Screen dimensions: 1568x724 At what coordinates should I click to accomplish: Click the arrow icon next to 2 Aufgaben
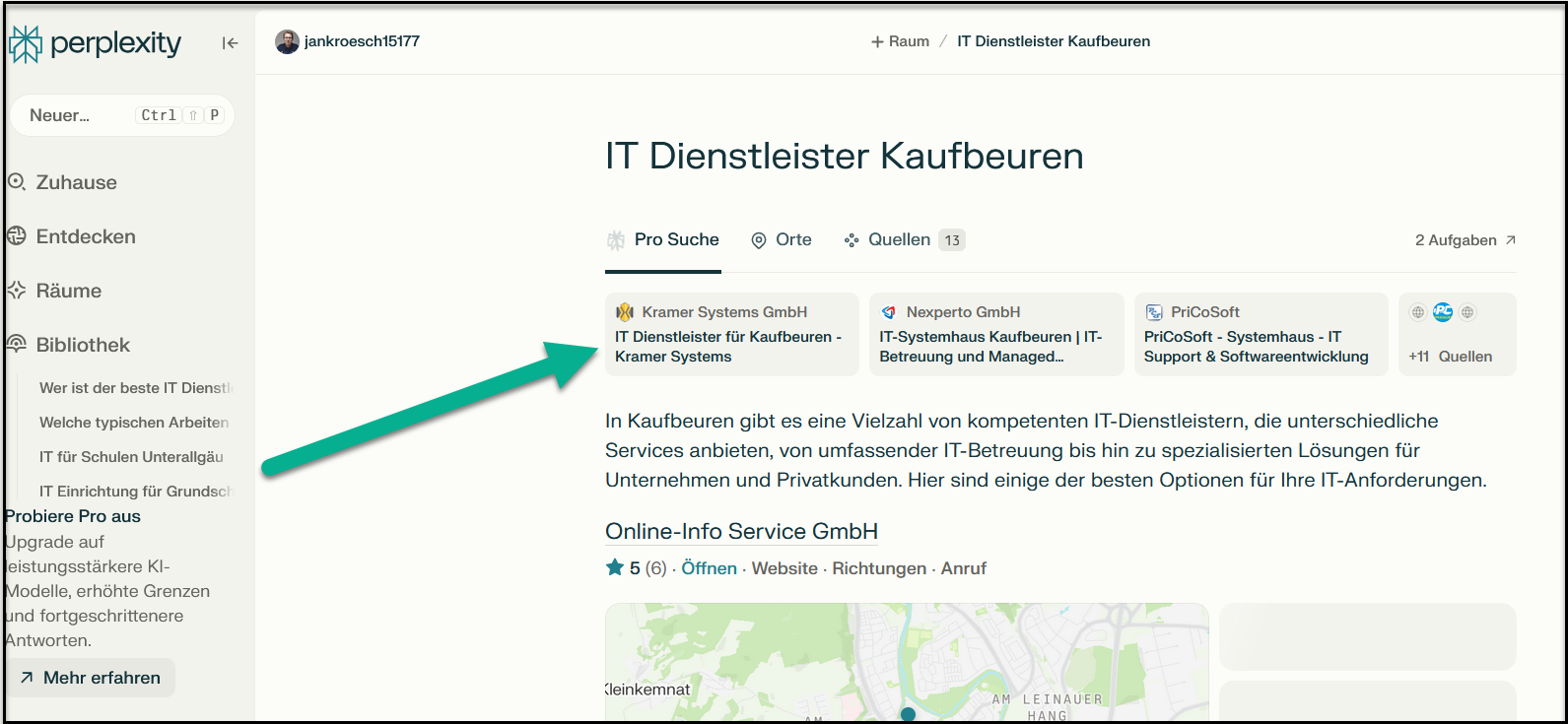point(1510,239)
